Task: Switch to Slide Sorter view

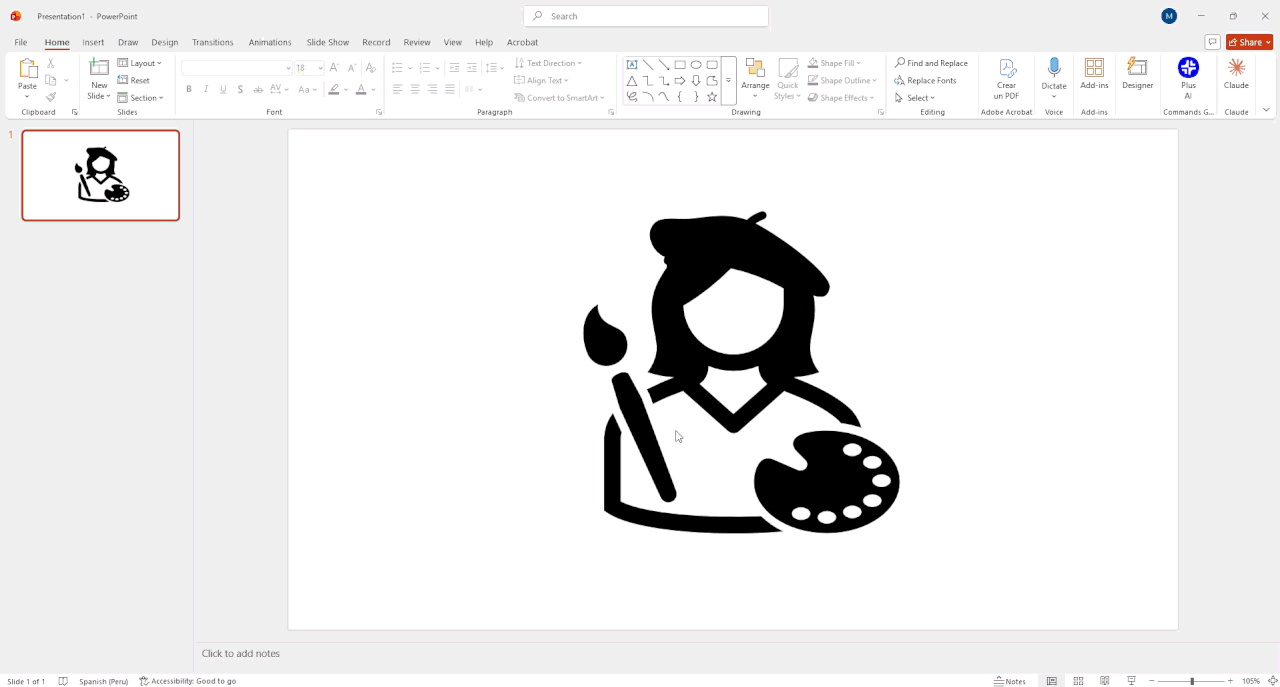Action: 1078,681
